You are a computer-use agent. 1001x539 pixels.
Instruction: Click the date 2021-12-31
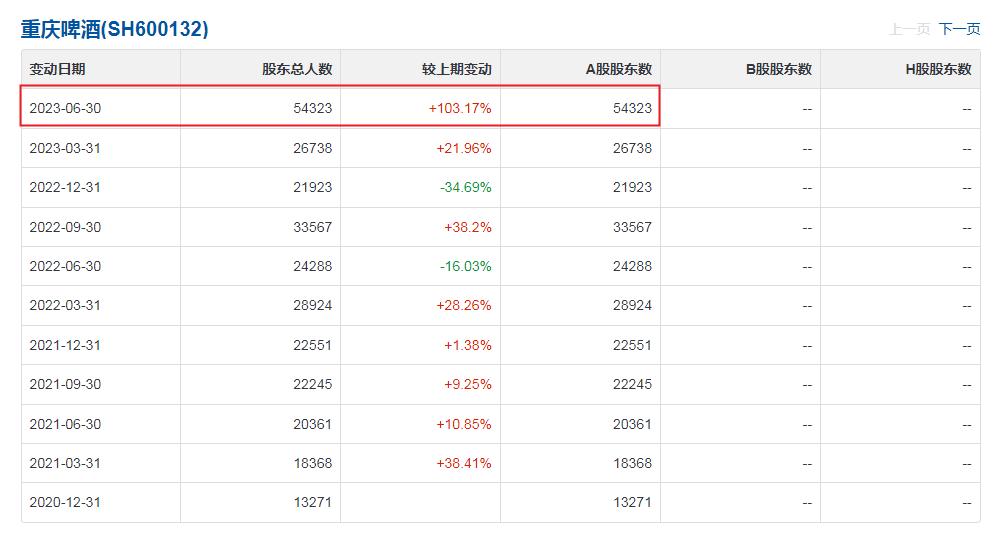tap(65, 345)
